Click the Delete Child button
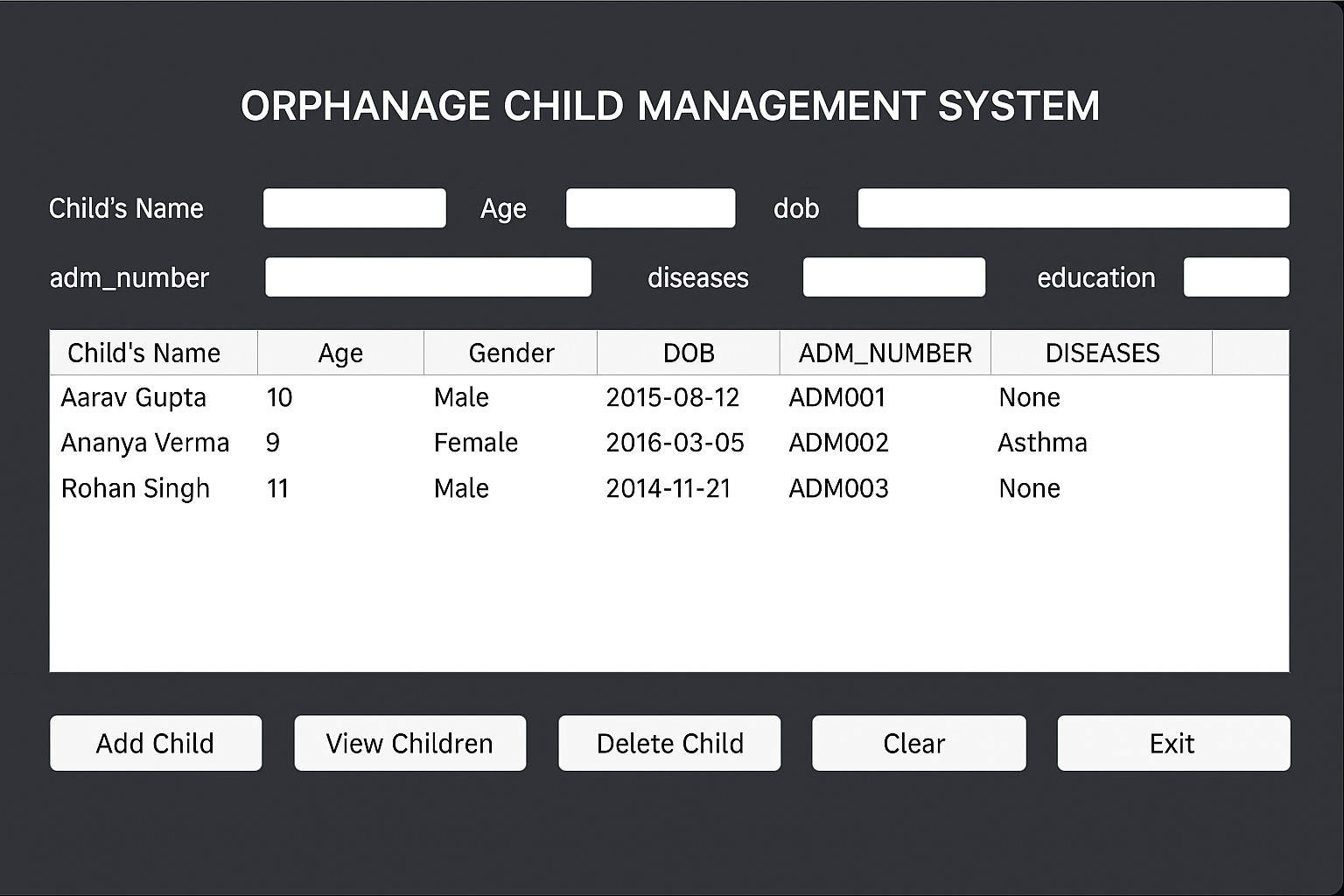 669,743
